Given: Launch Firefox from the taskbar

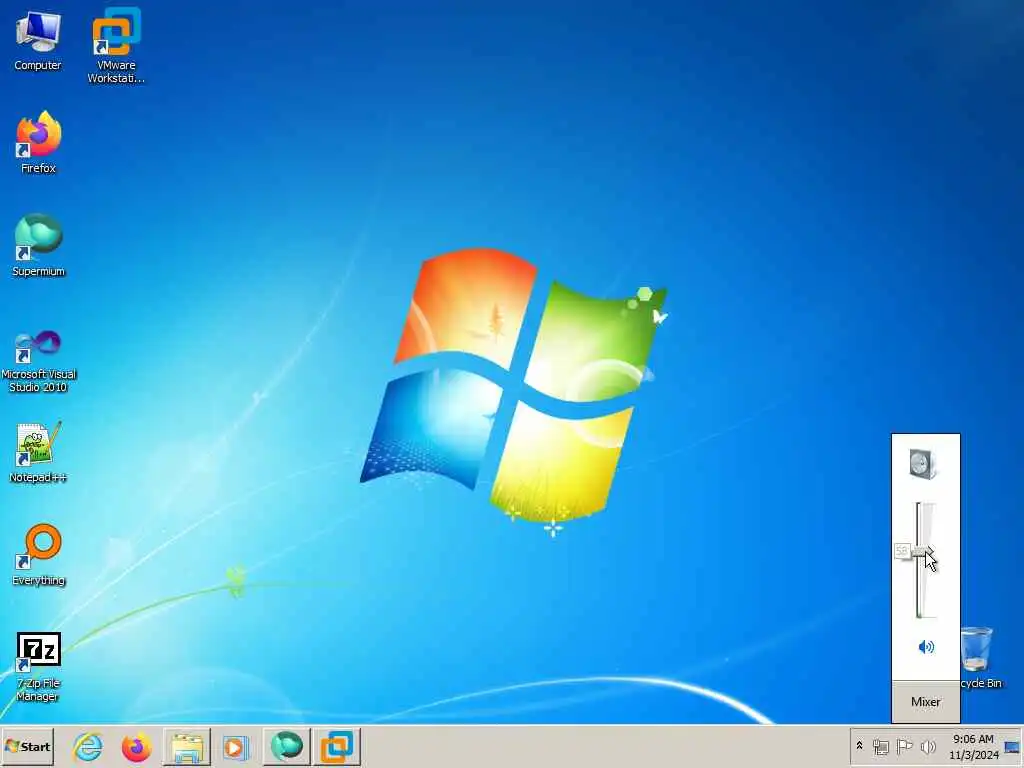Looking at the screenshot, I should pos(136,746).
